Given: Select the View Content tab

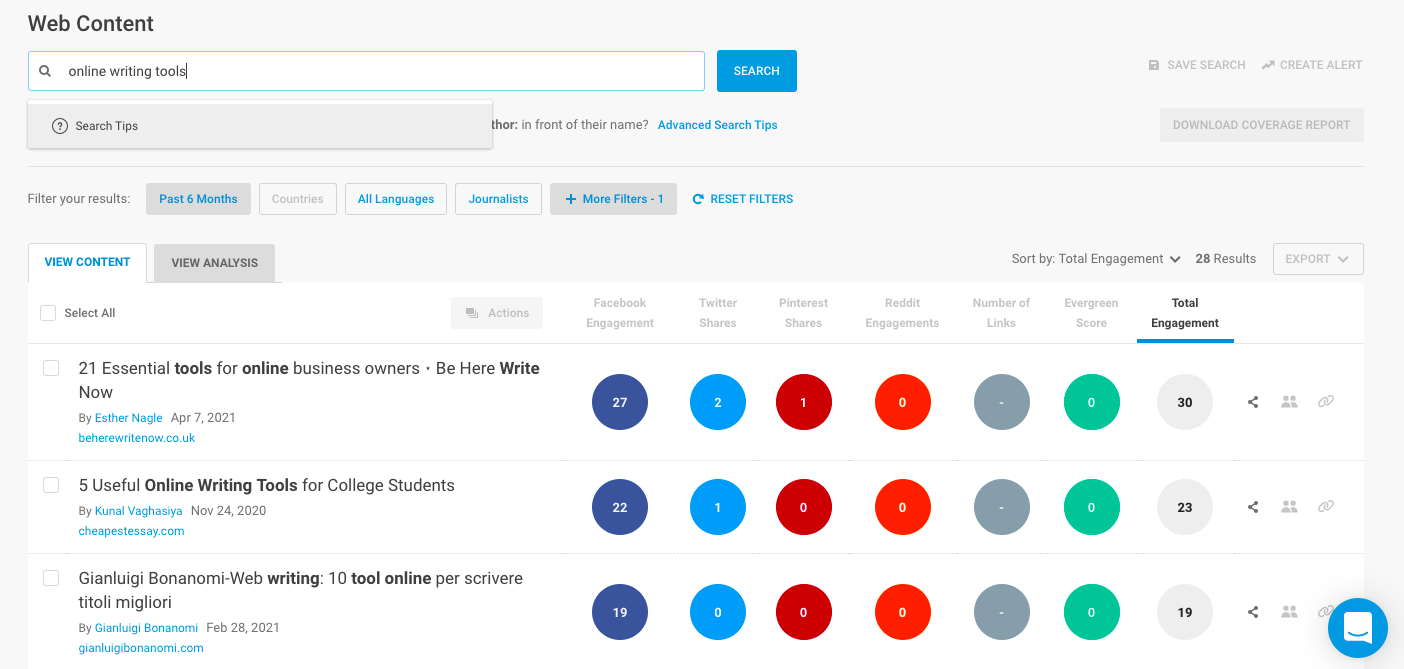Looking at the screenshot, I should point(87,262).
